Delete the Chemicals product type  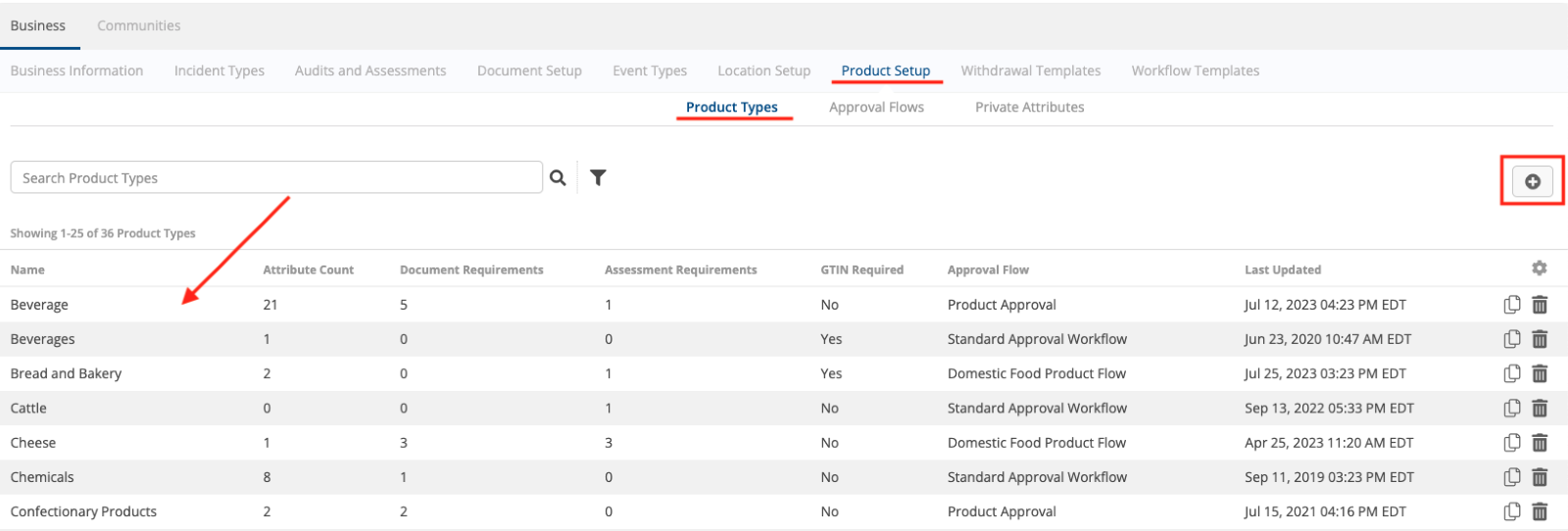(1540, 477)
